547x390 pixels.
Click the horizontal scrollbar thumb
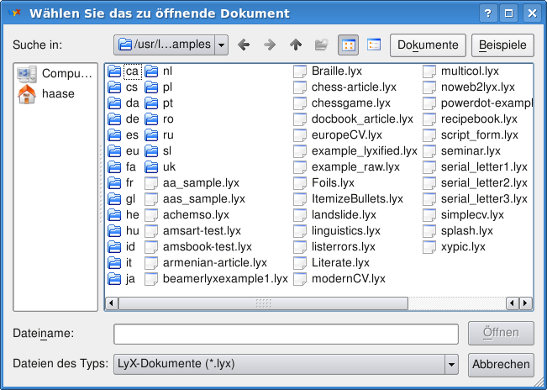pyautogui.click(x=263, y=303)
